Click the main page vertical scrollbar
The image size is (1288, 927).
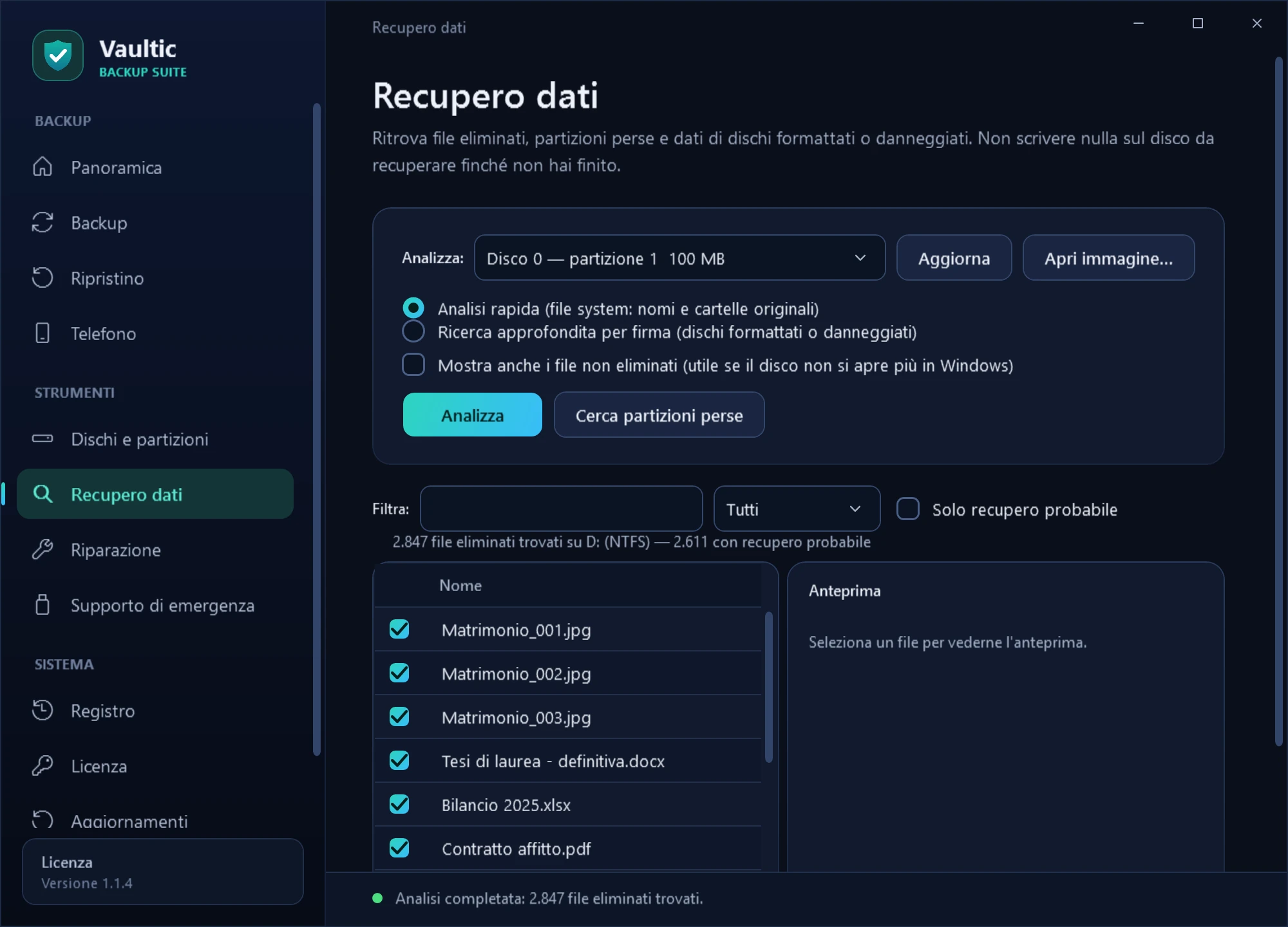click(x=1279, y=402)
